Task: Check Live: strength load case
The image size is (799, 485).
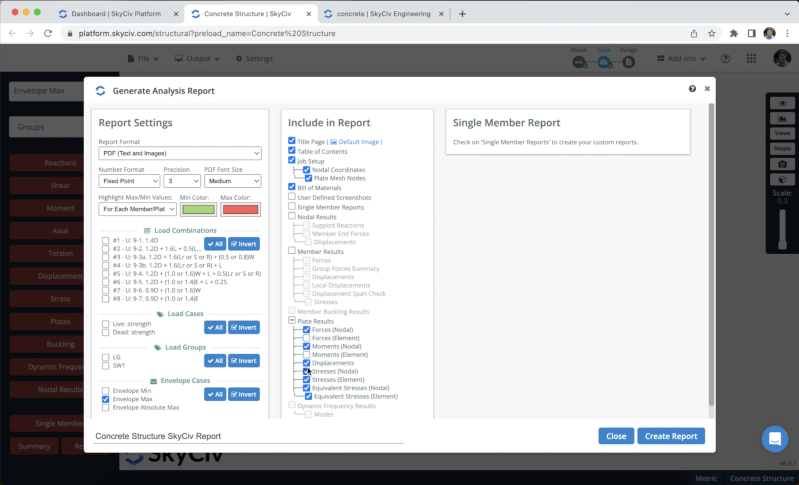Action: (105, 324)
